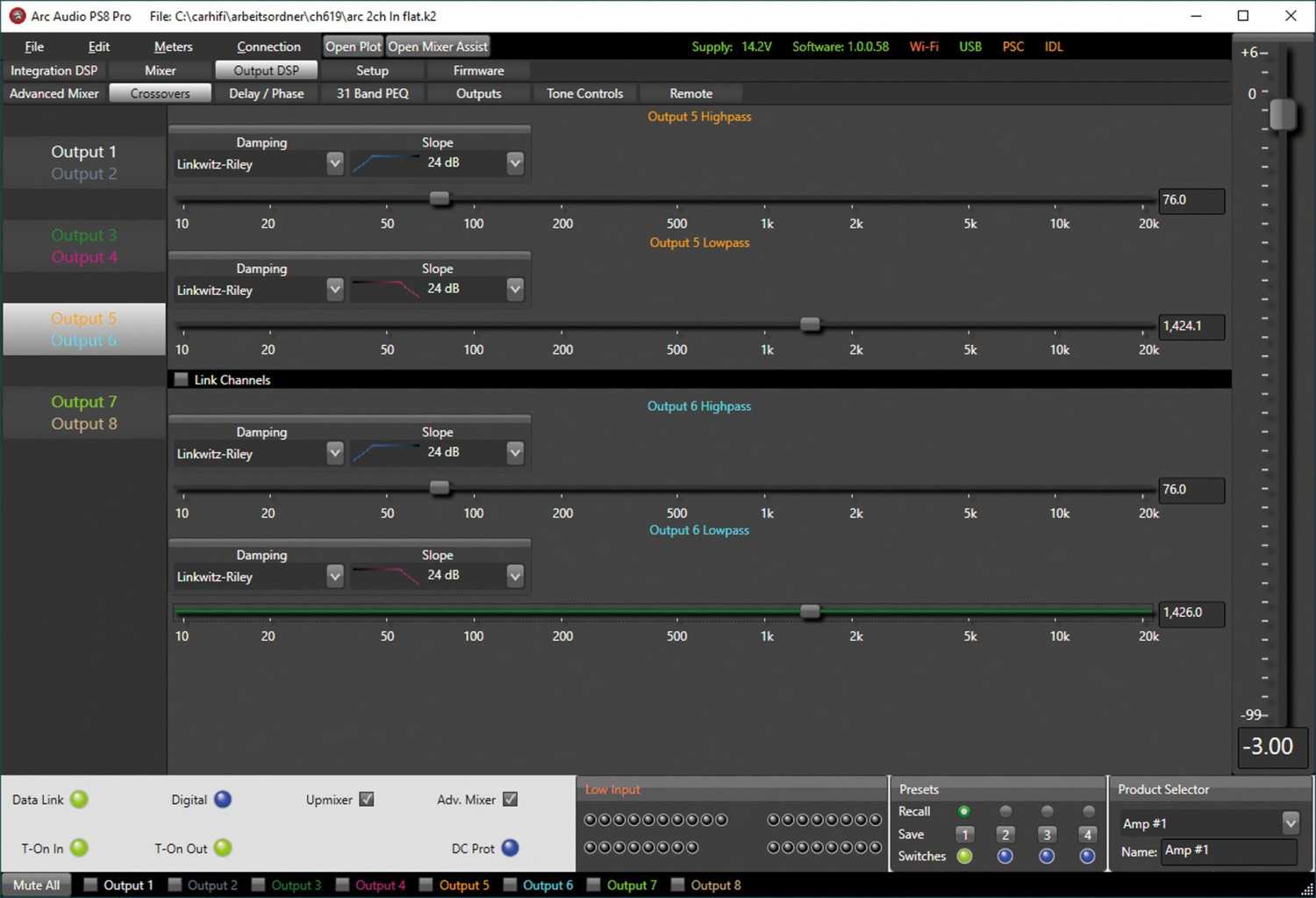Open Output 6 Lowpass Slope dropdown
The height and width of the screenshot is (898, 1316).
[515, 576]
